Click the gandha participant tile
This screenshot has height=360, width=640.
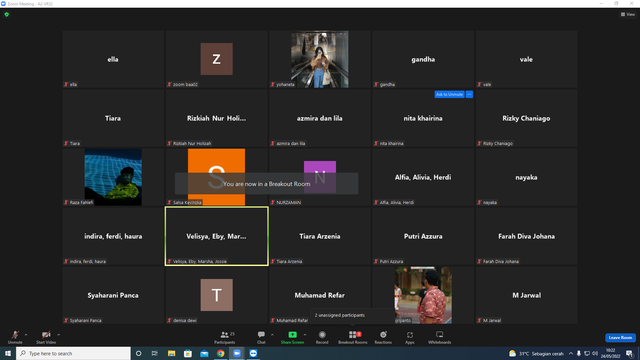coord(423,59)
